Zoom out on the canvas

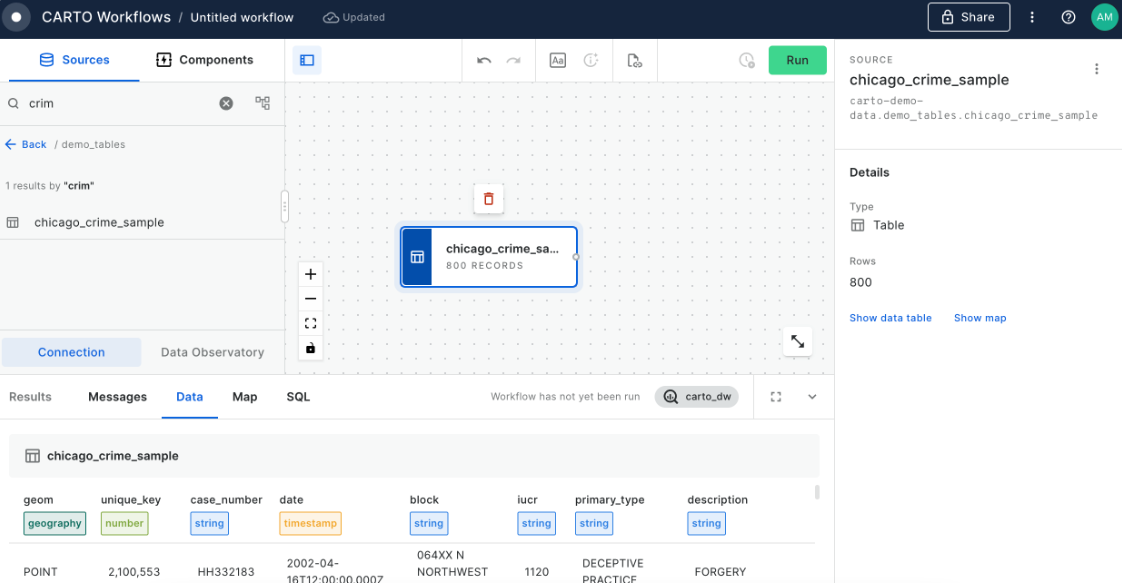click(x=311, y=299)
